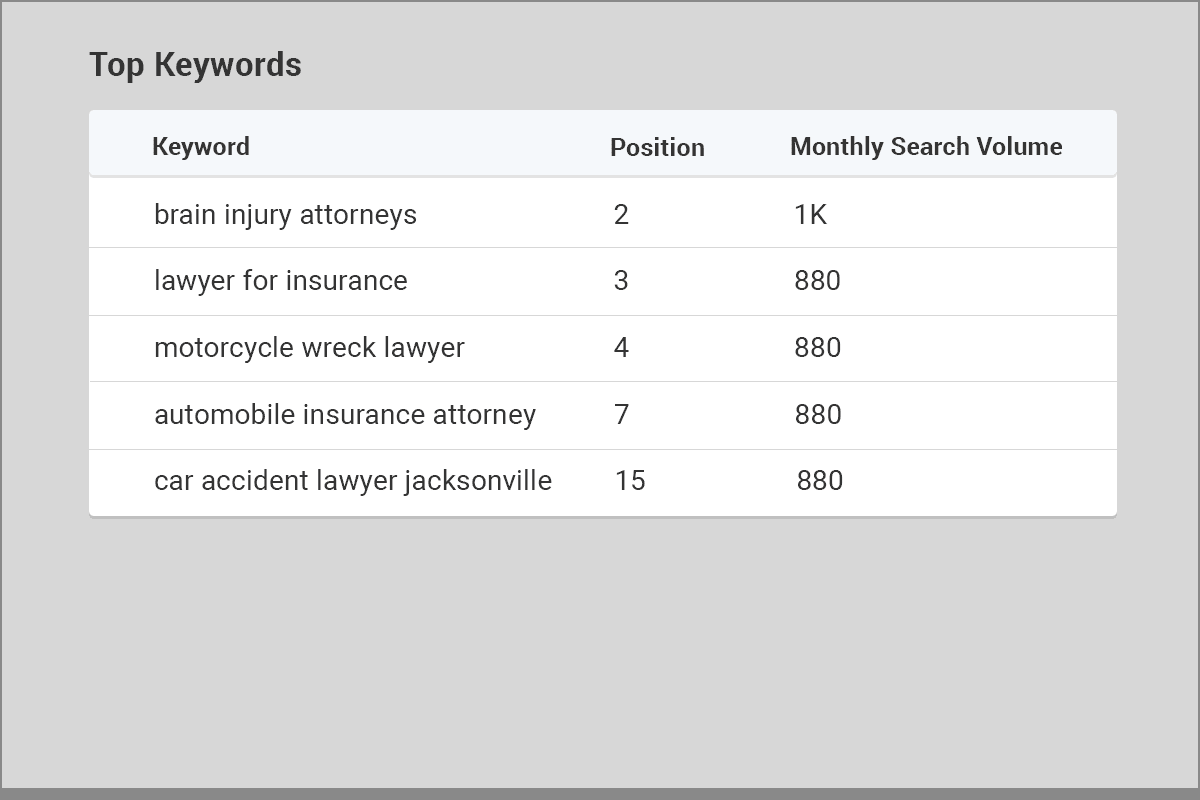Click 880 volume for lawyer for insurance
The width and height of the screenshot is (1200, 800).
pos(817,281)
